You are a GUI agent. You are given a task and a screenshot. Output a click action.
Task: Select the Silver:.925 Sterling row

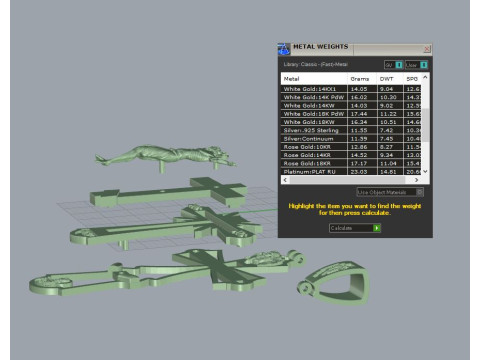(351, 130)
